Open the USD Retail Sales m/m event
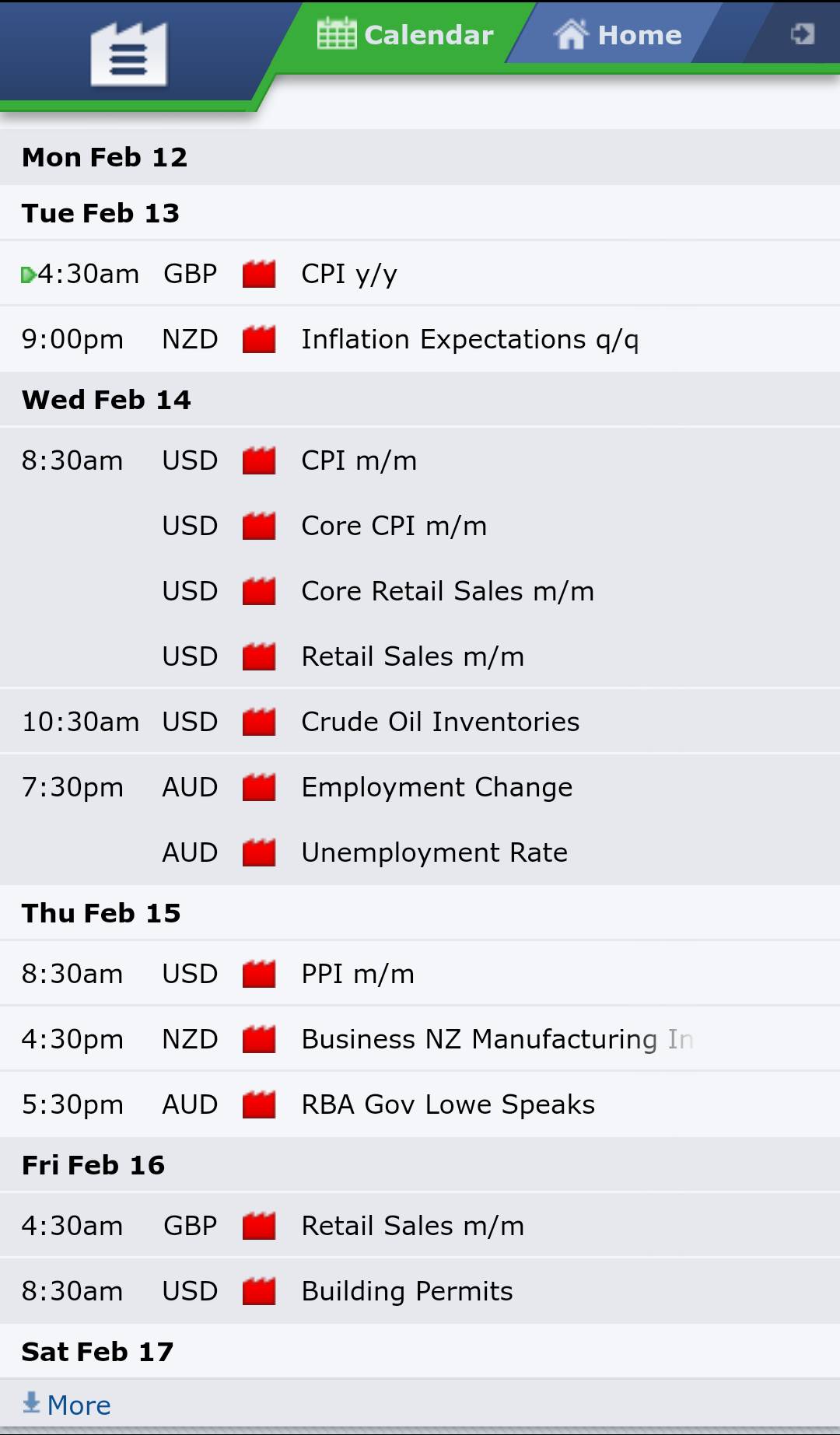This screenshot has width=840, height=1435. tap(412, 656)
